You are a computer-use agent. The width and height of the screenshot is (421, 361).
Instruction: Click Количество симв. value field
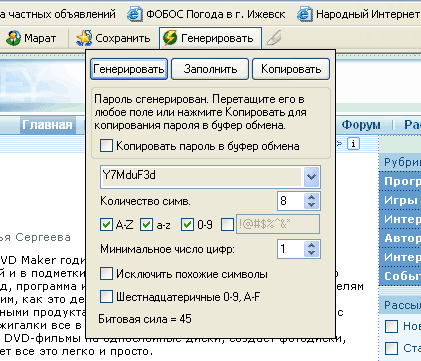[291, 201]
